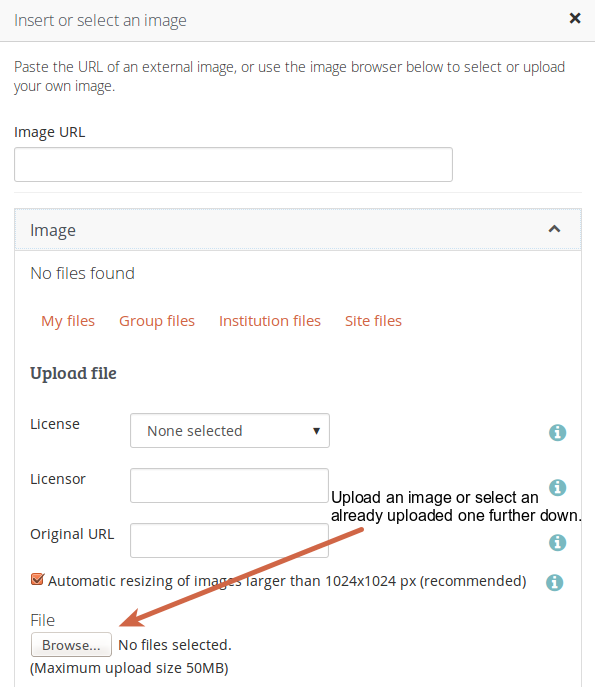Open the Institution files tab
595x687 pixels.
coord(270,321)
